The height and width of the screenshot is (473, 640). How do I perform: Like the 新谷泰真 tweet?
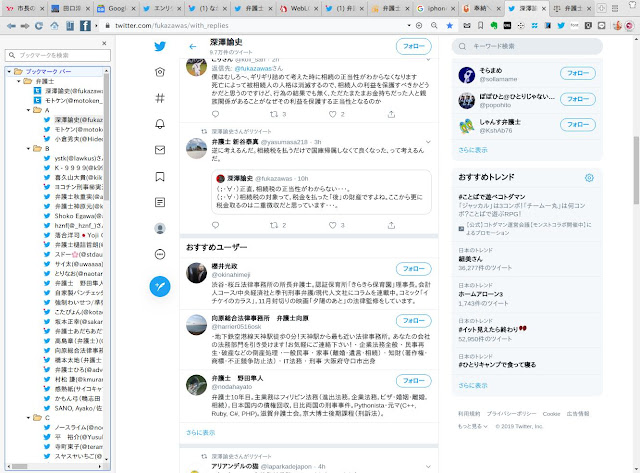click(333, 225)
